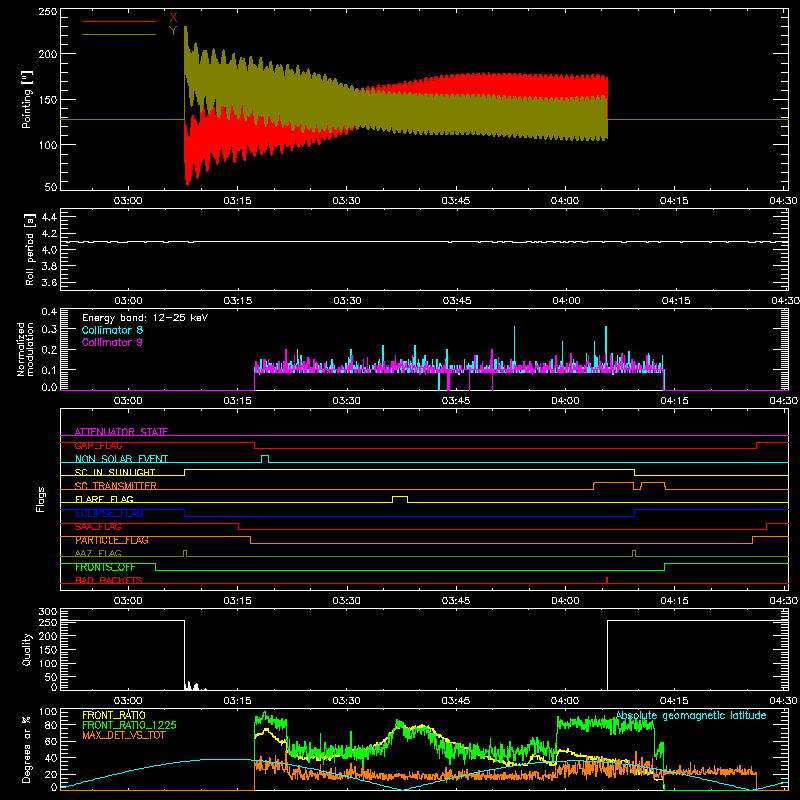Click the Quality curve rising edge near 04:05
The image size is (800, 800).
coord(607,655)
